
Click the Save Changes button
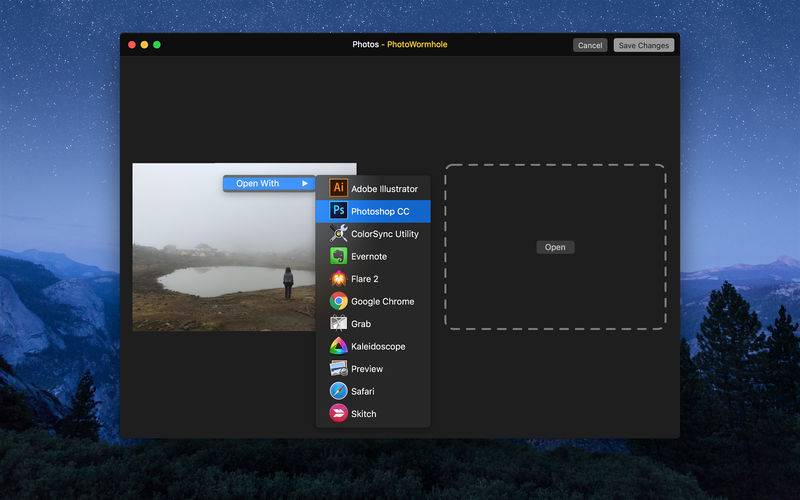click(x=643, y=45)
